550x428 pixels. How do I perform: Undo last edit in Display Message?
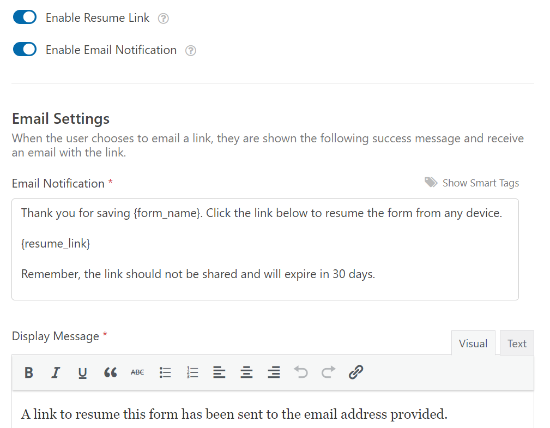(x=301, y=372)
